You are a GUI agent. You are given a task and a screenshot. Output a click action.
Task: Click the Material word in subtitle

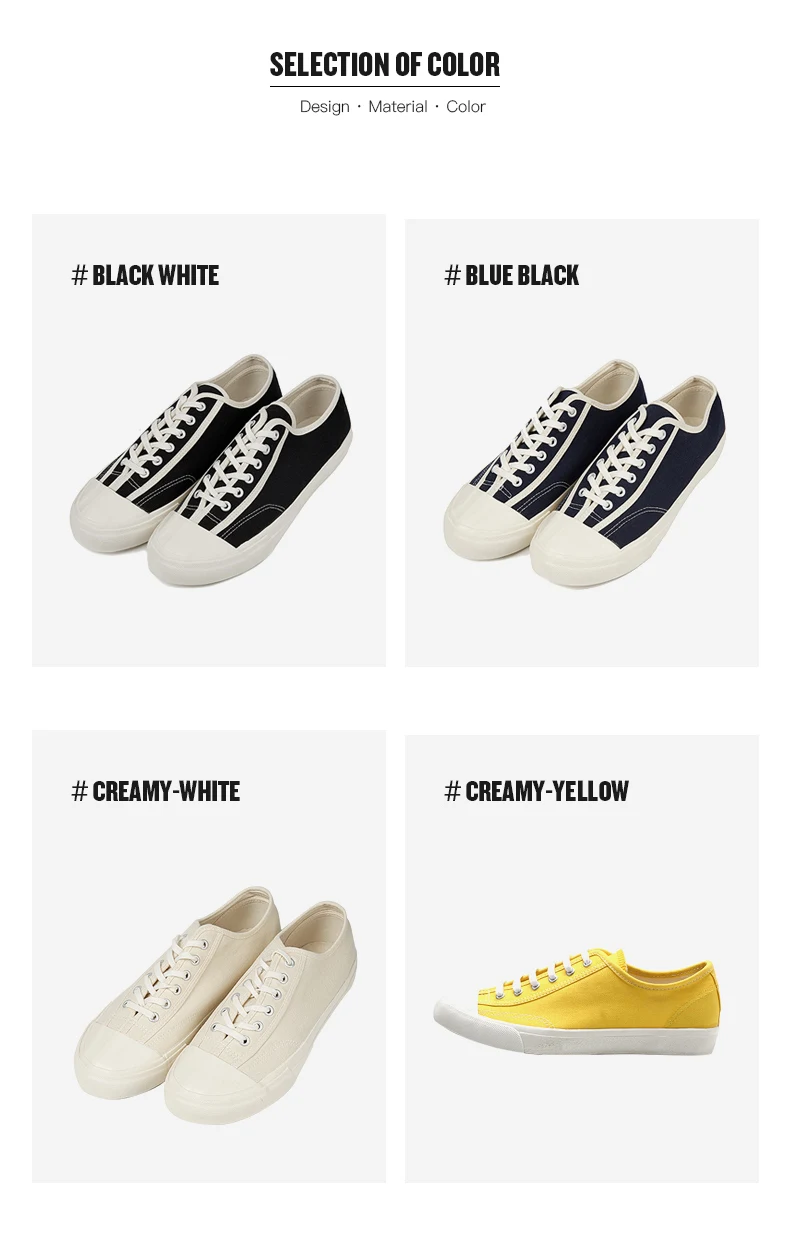click(398, 107)
